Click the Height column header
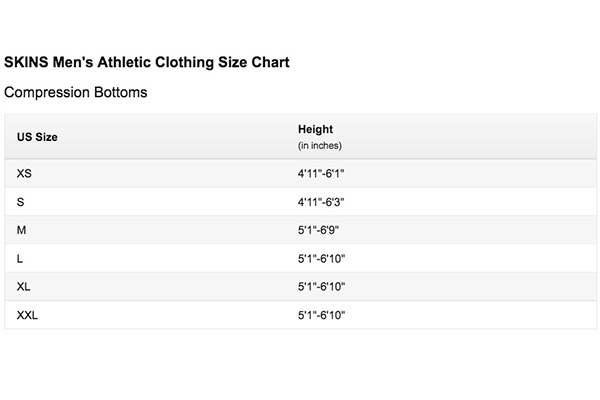Screen dimensions: 600x400 (315, 129)
